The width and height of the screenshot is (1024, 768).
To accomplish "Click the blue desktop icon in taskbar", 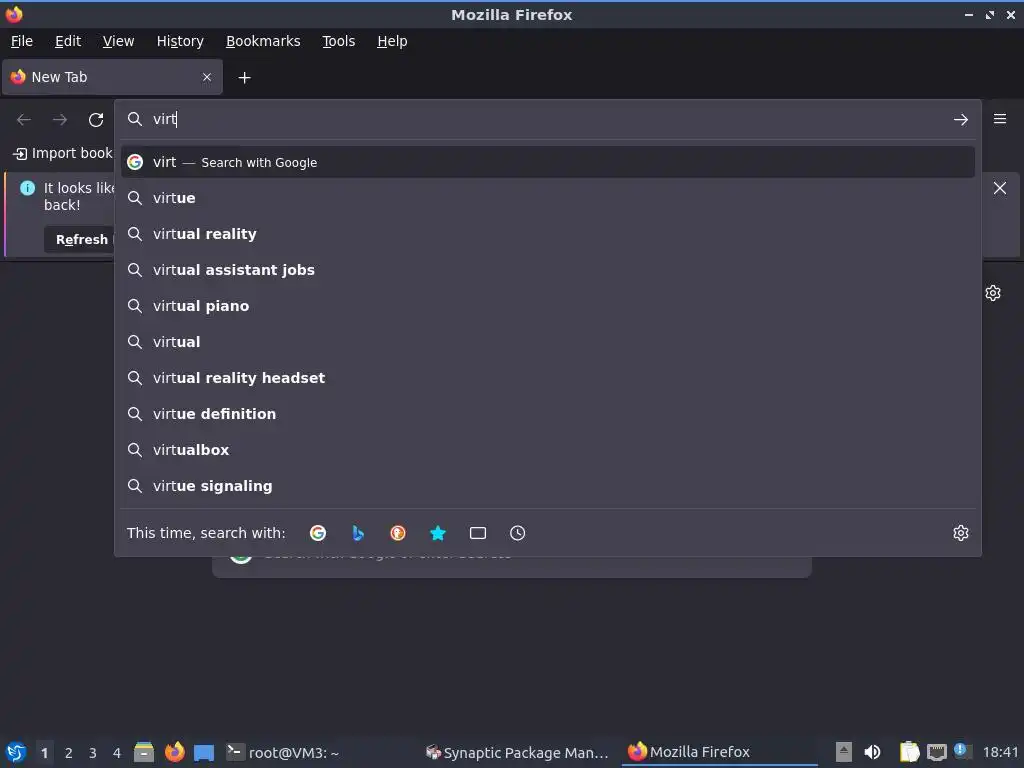I will pos(204,753).
